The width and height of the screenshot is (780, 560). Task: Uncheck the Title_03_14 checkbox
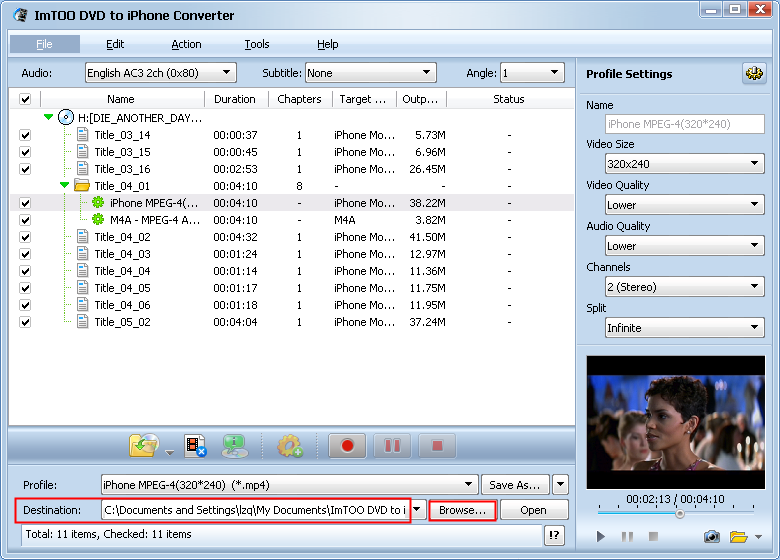point(25,135)
